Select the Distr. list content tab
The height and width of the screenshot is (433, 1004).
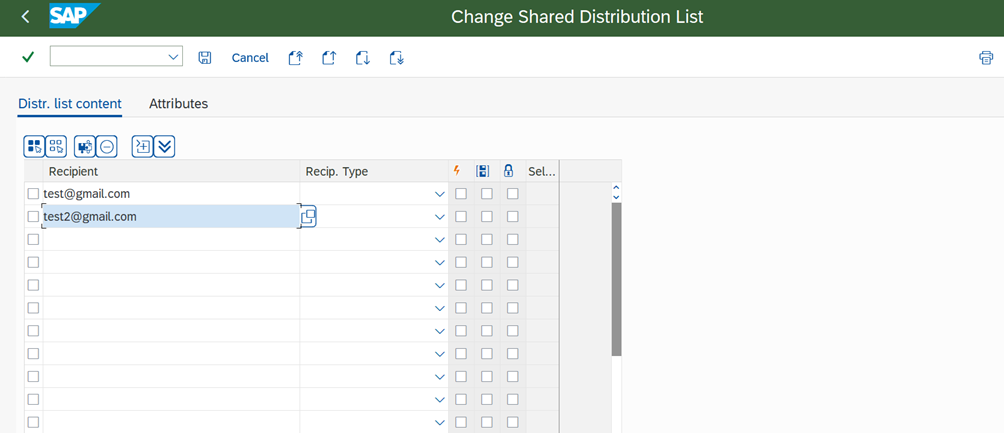(70, 104)
